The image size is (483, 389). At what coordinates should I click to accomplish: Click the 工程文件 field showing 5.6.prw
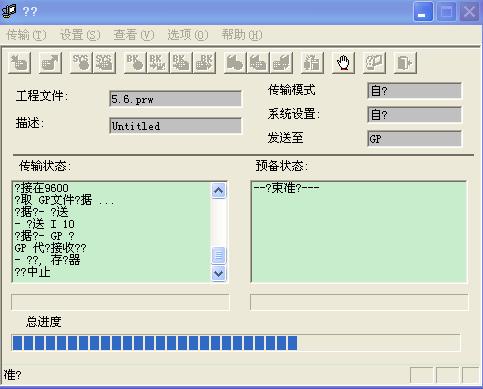click(175, 99)
